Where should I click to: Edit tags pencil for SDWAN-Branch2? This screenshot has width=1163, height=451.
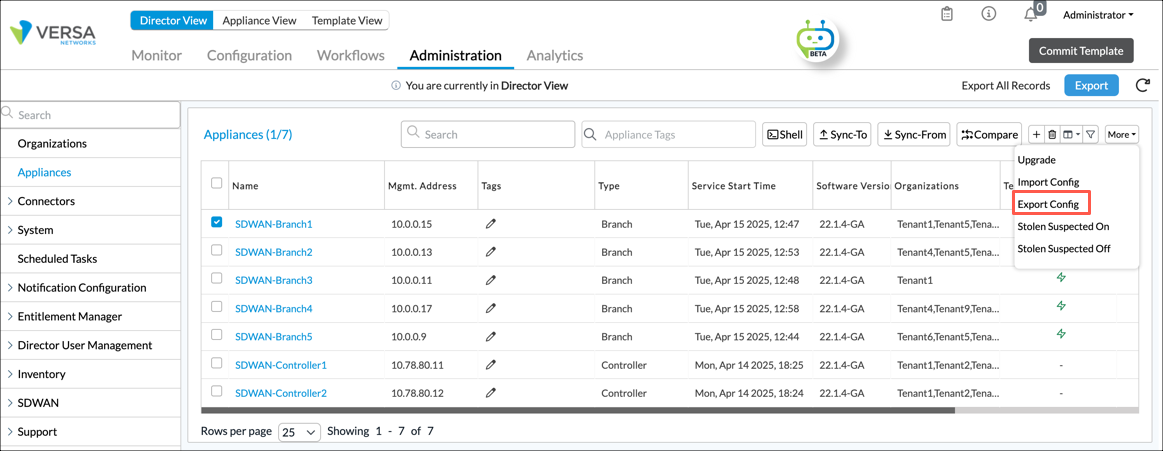click(x=490, y=252)
